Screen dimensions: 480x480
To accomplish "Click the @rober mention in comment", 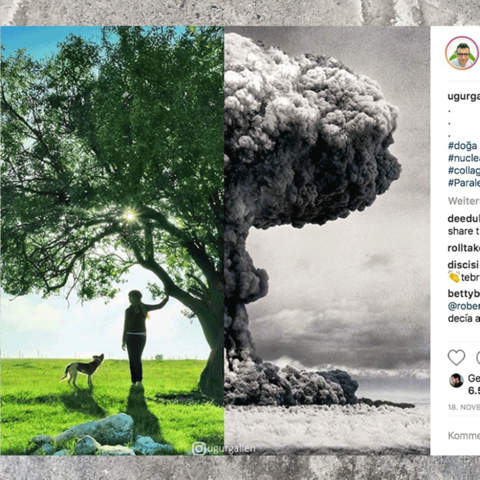I will pyautogui.click(x=464, y=306).
